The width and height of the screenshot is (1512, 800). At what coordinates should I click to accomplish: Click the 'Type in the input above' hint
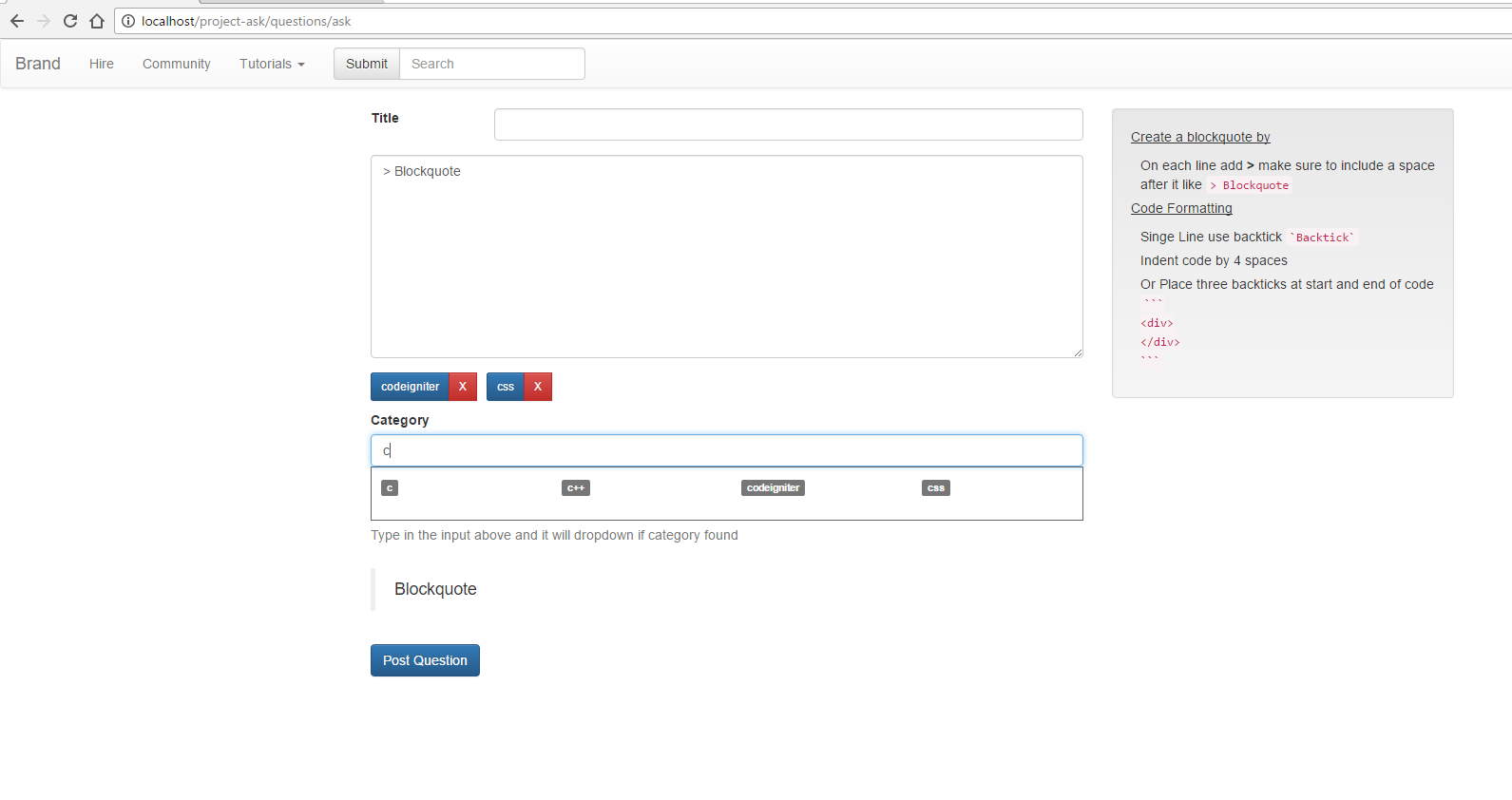coord(554,535)
